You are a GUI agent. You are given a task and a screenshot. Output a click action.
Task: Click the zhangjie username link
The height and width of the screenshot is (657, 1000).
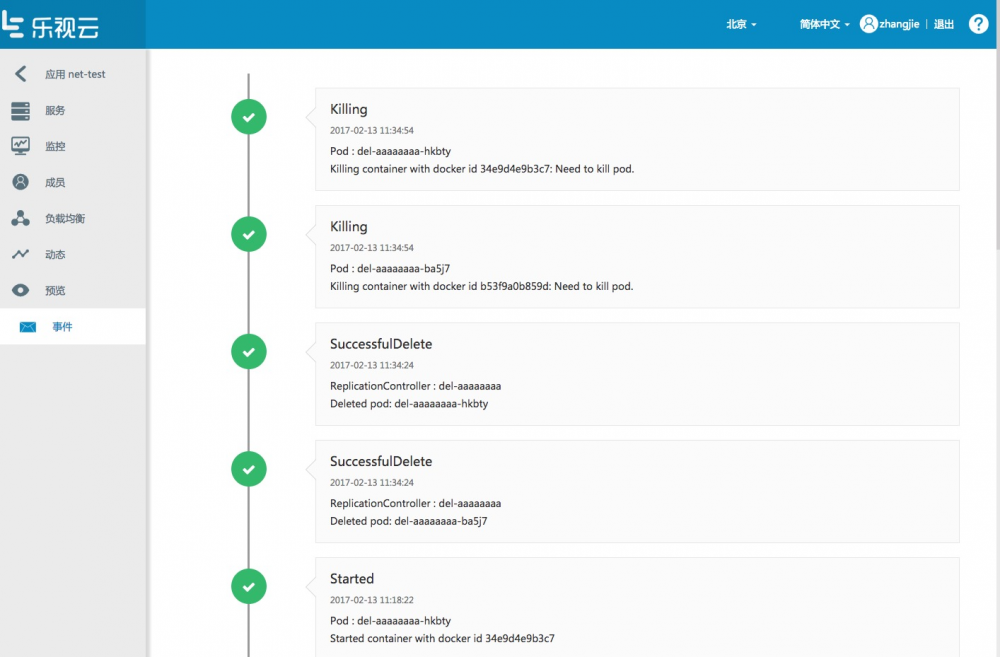point(900,24)
